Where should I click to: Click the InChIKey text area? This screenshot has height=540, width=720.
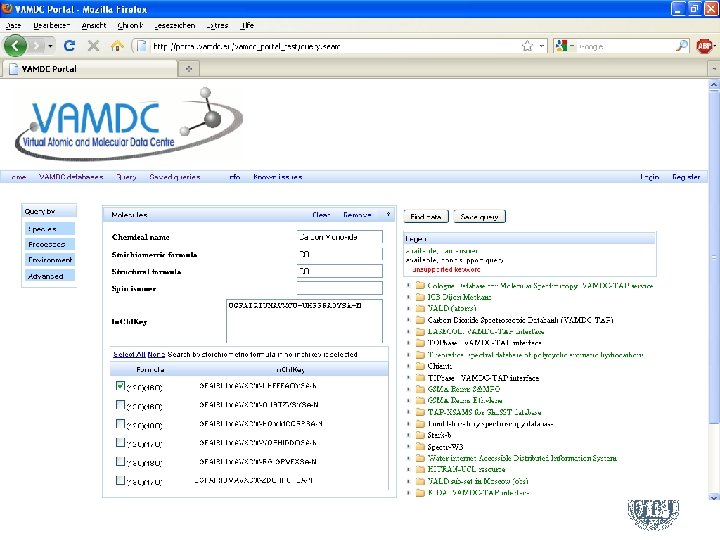click(304, 321)
